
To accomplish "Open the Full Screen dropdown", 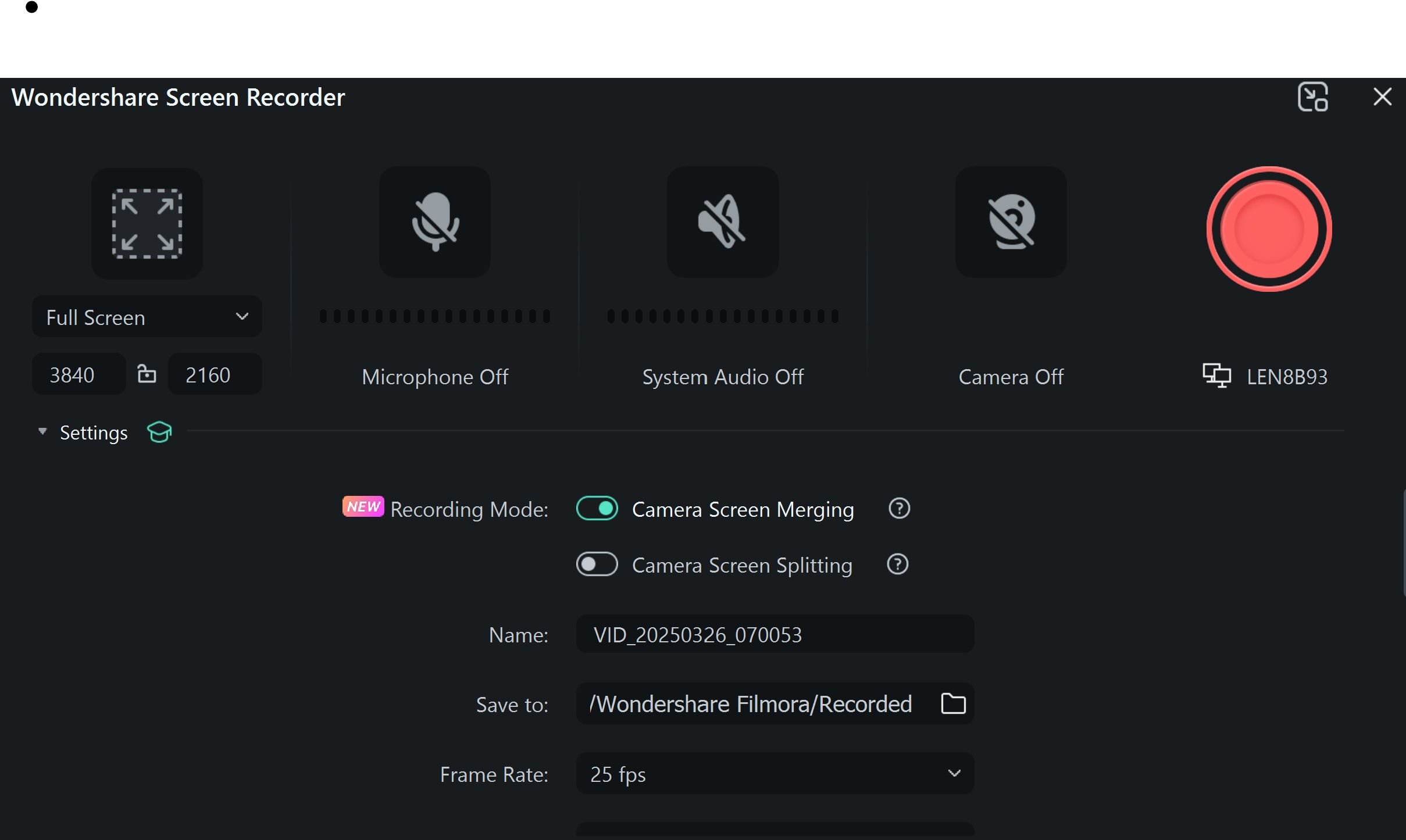I will click(147, 317).
